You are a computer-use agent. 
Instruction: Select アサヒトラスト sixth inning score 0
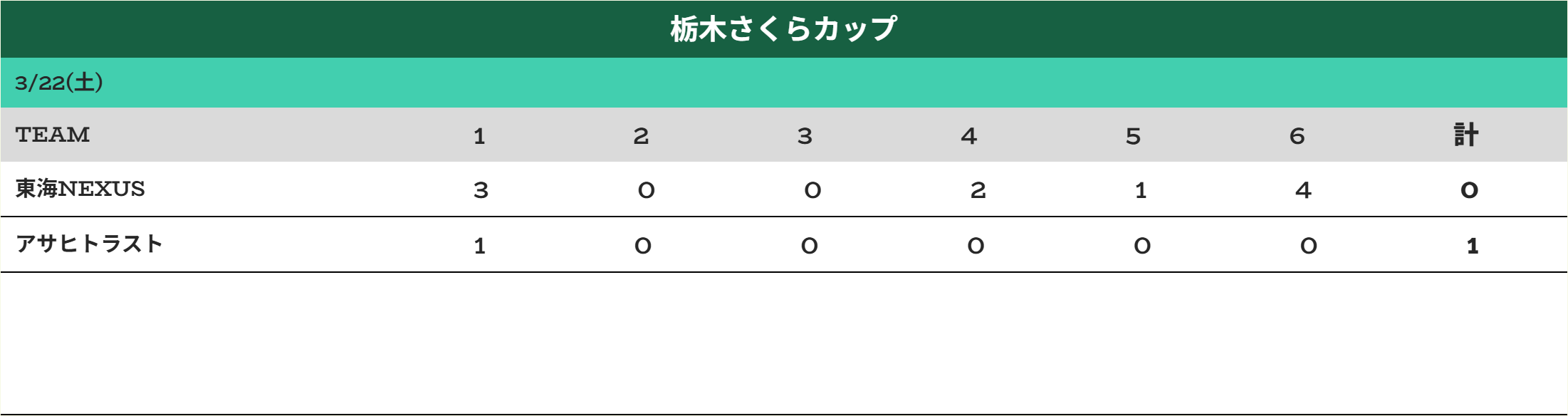1308,246
